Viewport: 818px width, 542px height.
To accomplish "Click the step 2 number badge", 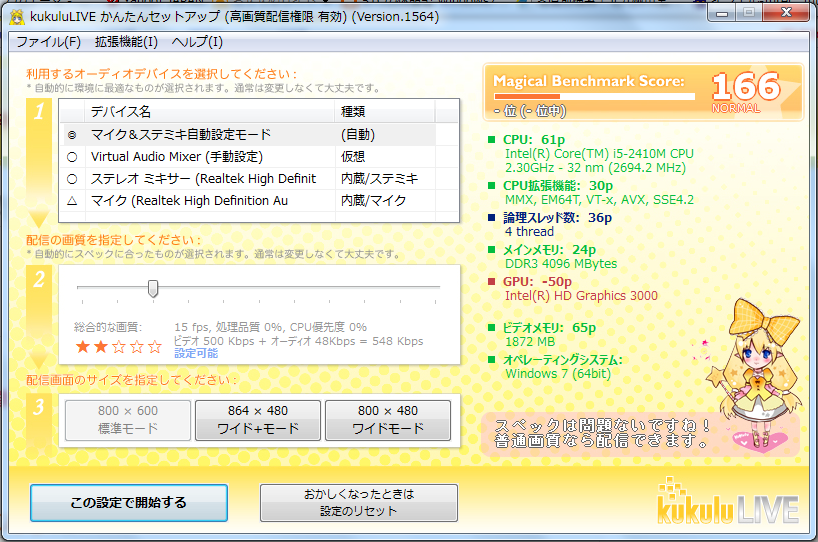I will (39, 279).
